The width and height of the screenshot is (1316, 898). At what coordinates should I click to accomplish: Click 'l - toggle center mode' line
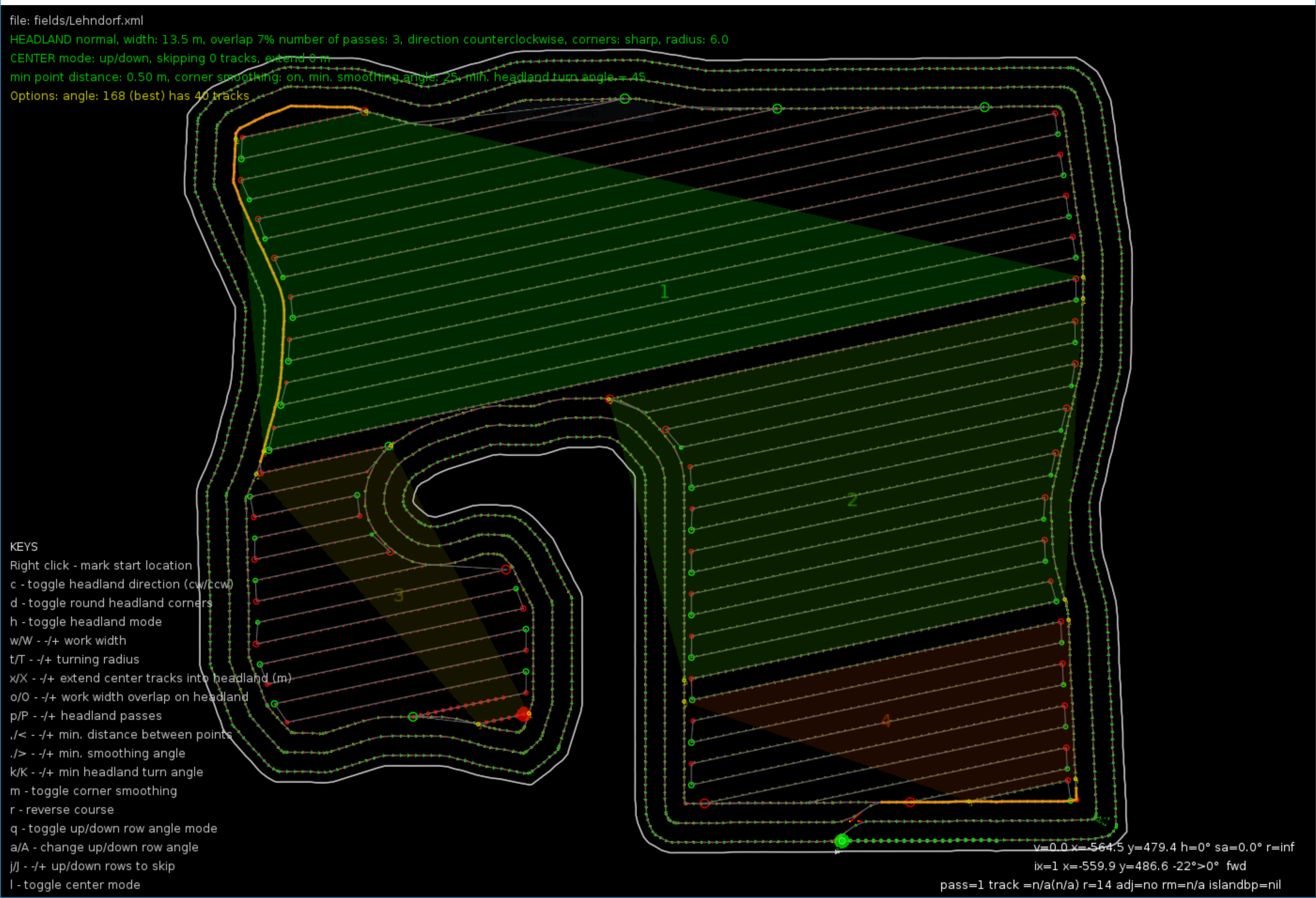[x=75, y=885]
